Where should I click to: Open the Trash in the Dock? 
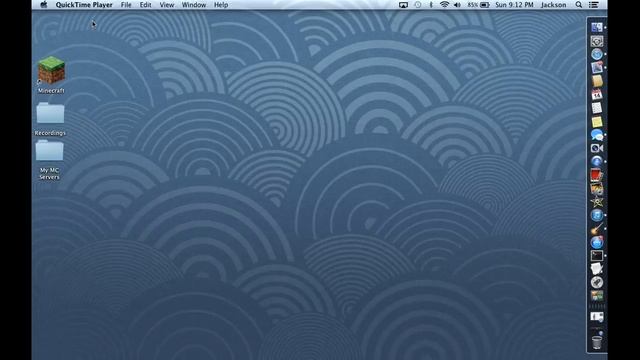coord(597,341)
